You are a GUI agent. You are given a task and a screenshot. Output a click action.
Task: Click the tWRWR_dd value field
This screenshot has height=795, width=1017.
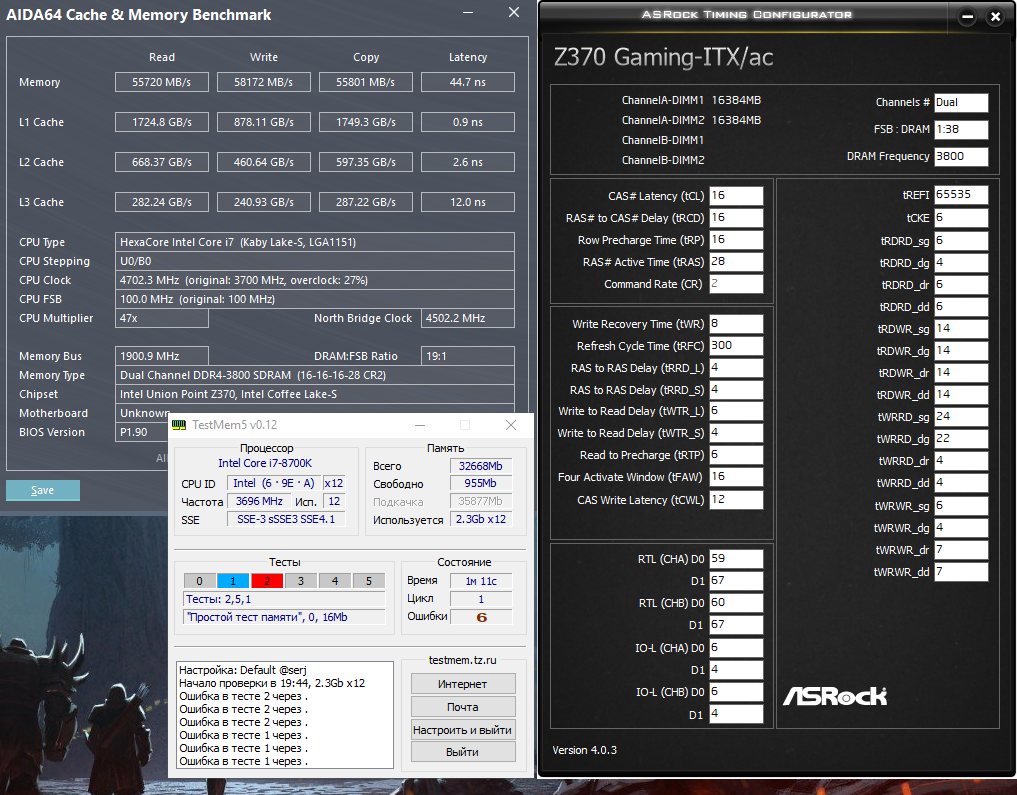(x=961, y=572)
